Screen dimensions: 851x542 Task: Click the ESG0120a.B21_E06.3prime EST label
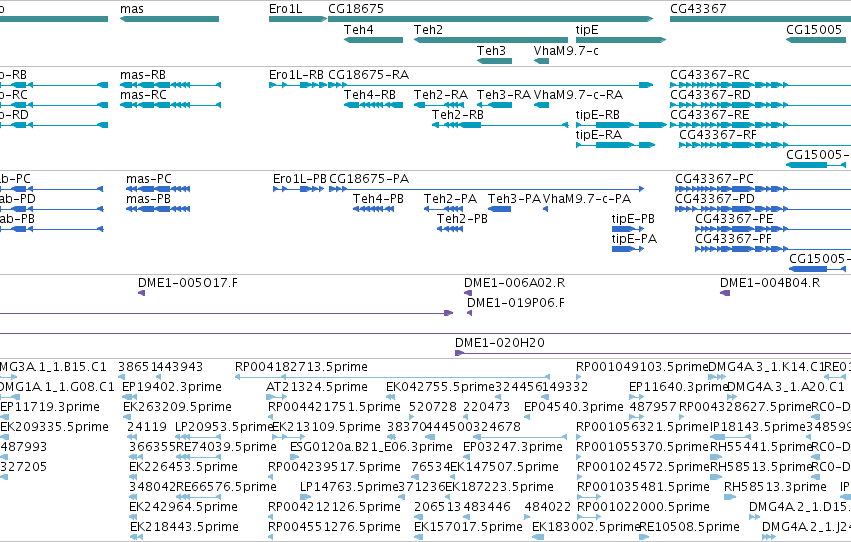[371, 448]
